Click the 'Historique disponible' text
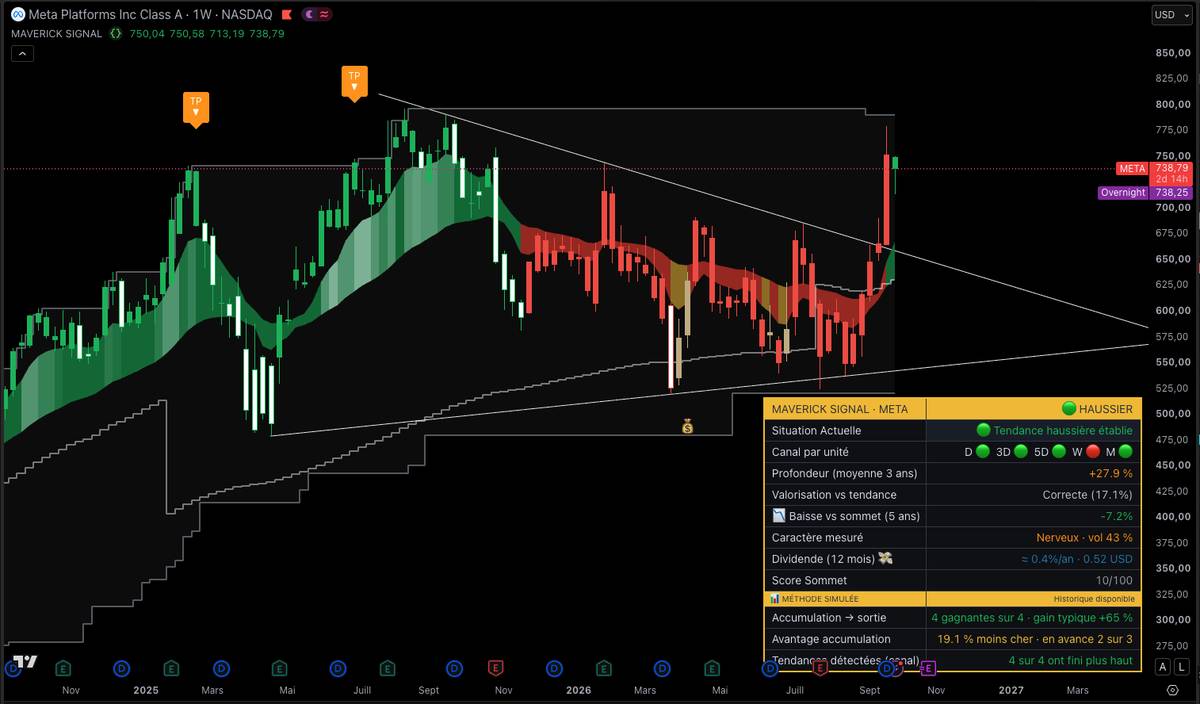The image size is (1200, 704). pyautogui.click(x=1094, y=598)
